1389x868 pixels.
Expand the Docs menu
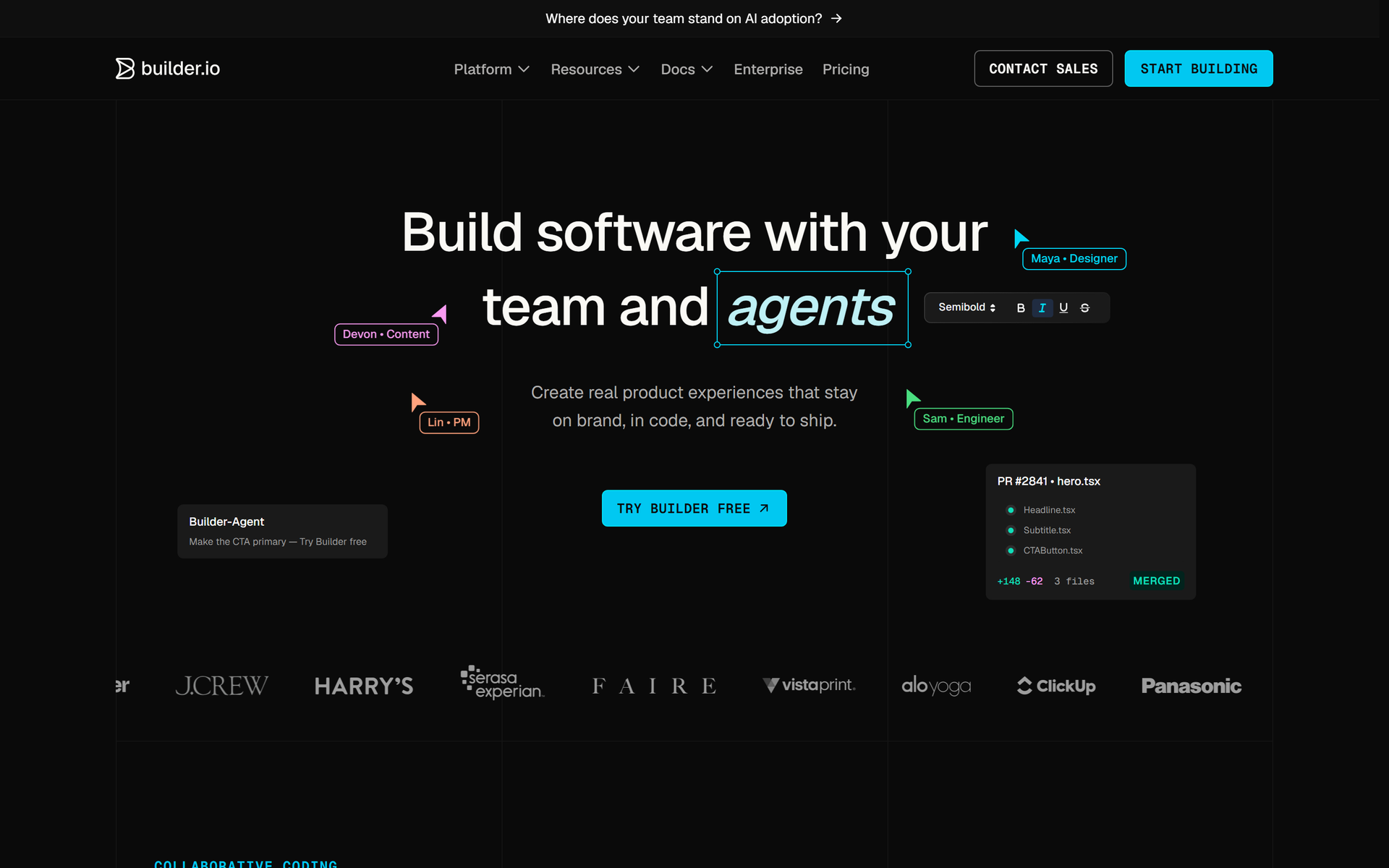tap(687, 69)
